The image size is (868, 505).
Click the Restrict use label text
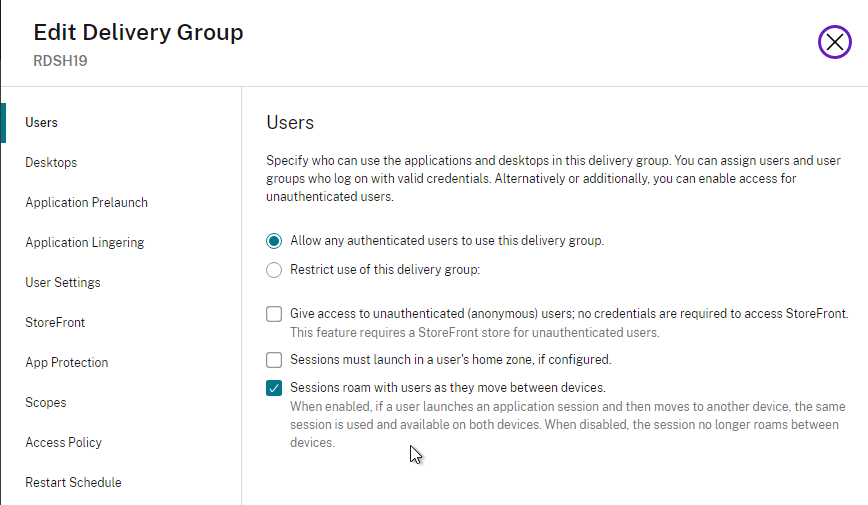tap(385, 270)
